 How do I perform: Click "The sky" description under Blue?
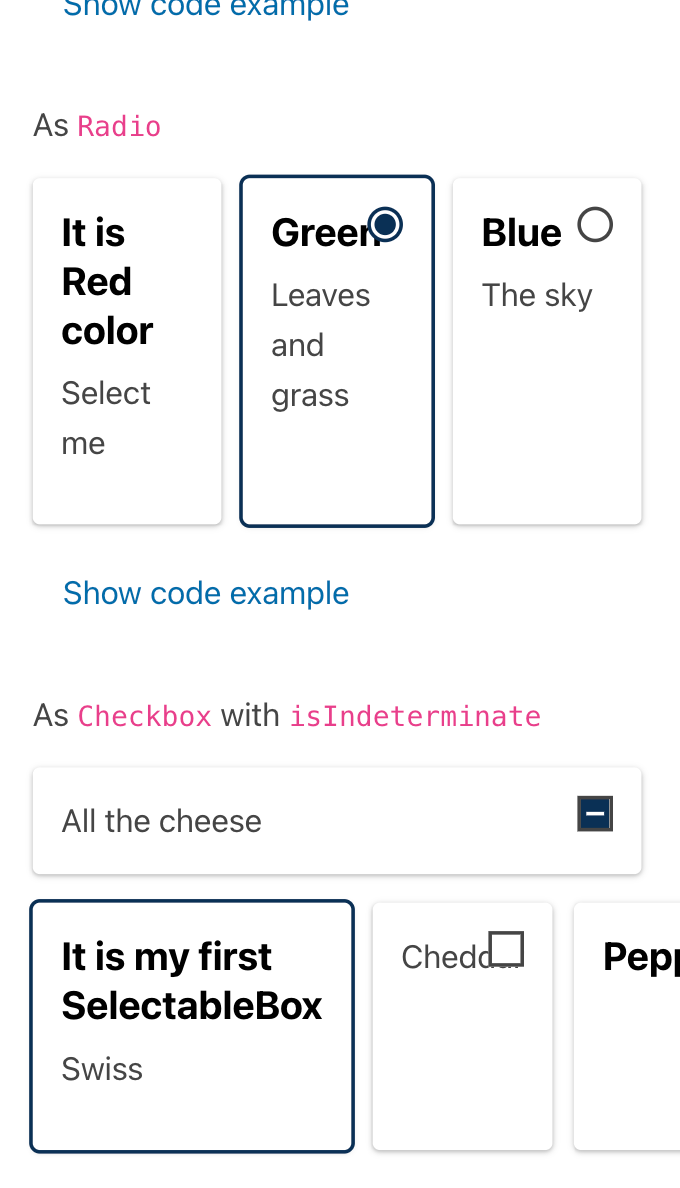coord(537,295)
